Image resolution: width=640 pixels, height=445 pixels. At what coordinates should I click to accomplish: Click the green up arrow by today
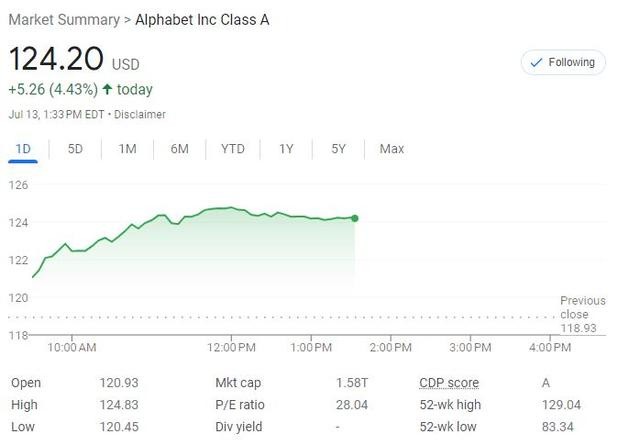[x=107, y=90]
